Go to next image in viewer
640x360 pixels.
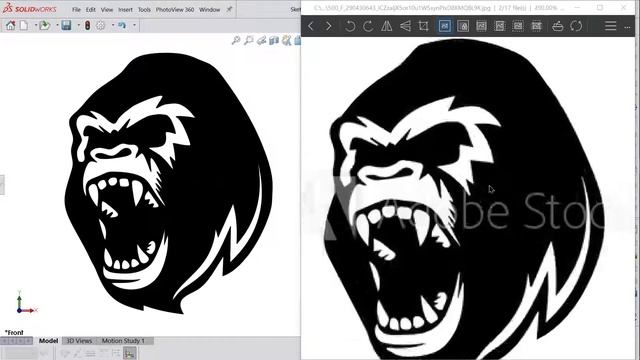click(329, 26)
